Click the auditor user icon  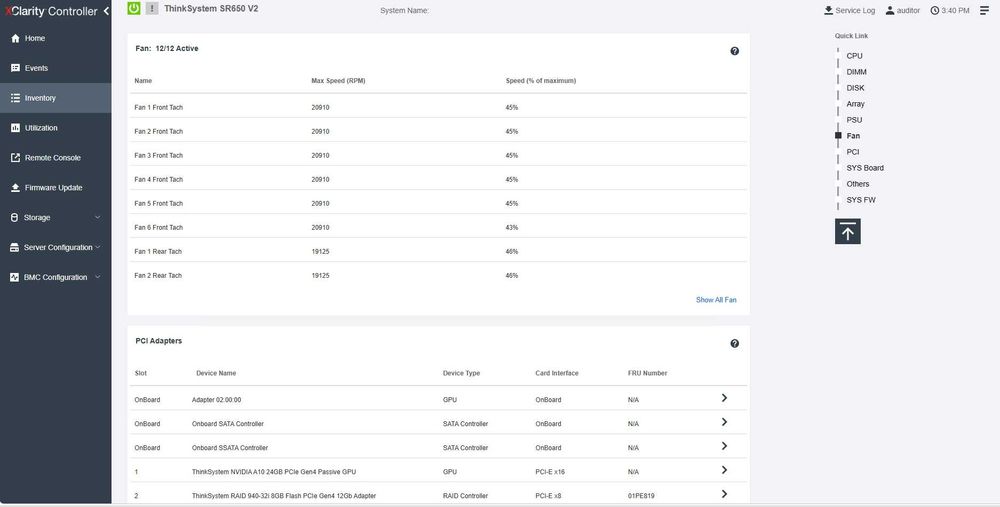pyautogui.click(x=890, y=10)
